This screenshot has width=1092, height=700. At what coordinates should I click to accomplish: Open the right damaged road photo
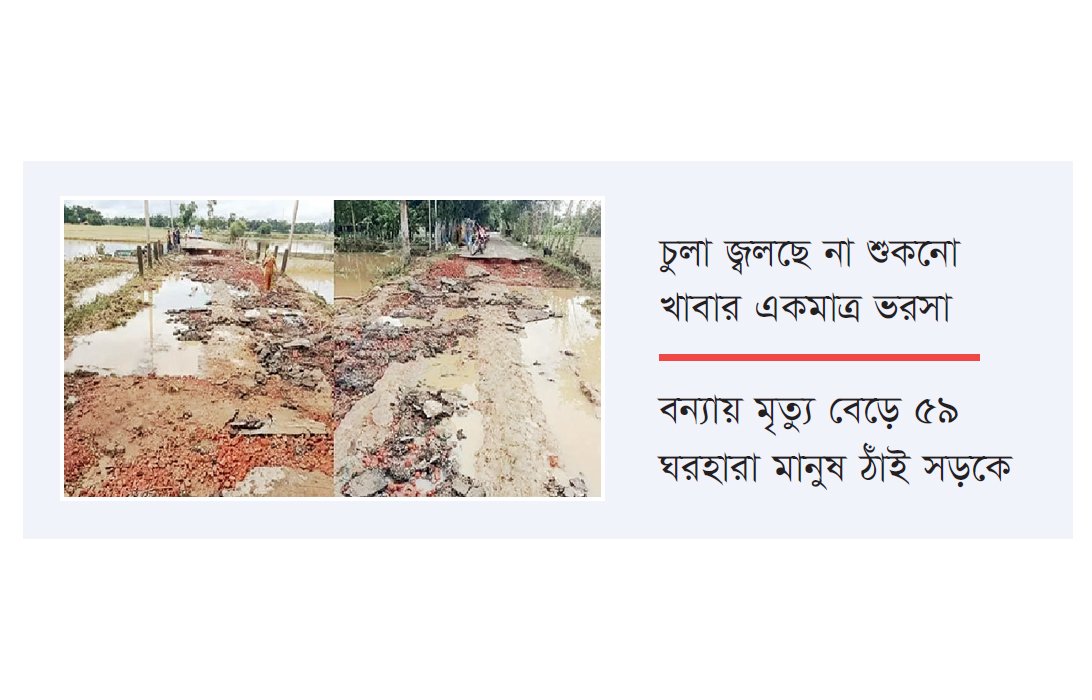coord(467,348)
